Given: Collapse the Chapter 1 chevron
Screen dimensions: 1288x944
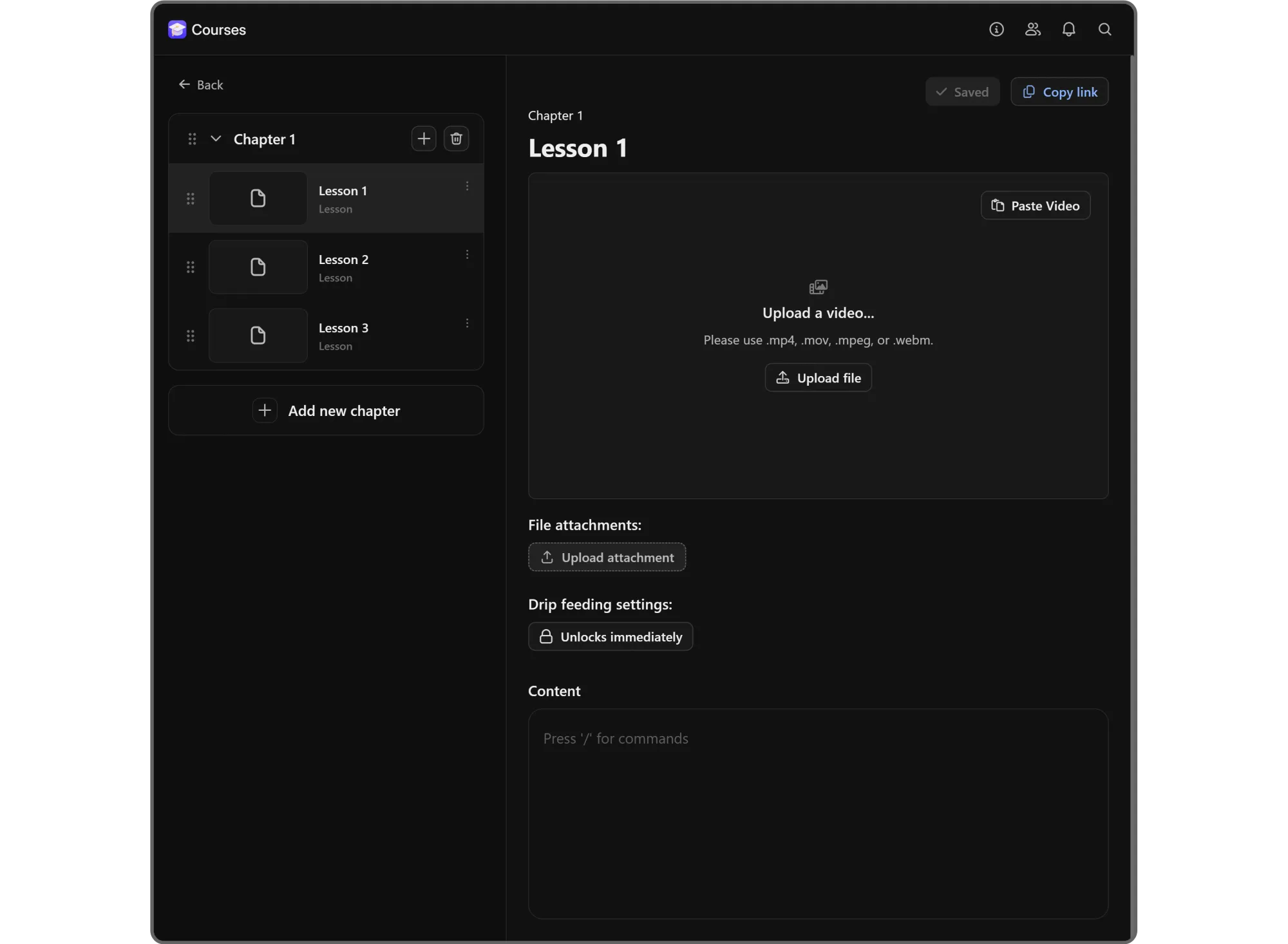Looking at the screenshot, I should point(216,139).
